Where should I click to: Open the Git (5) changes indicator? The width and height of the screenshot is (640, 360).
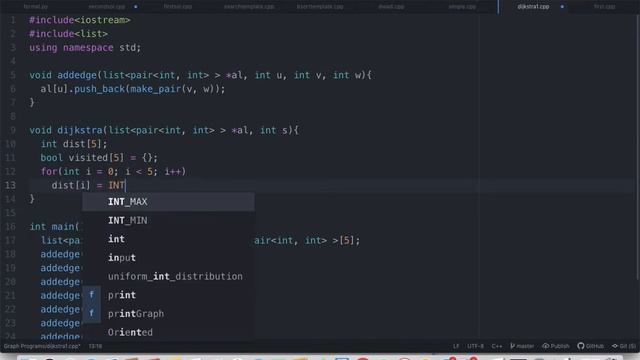tap(624, 346)
